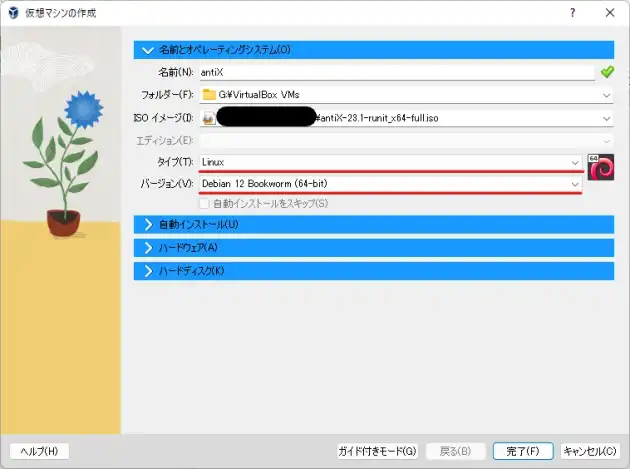Click the ISO disc icon in image field

pyautogui.click(x=208, y=118)
